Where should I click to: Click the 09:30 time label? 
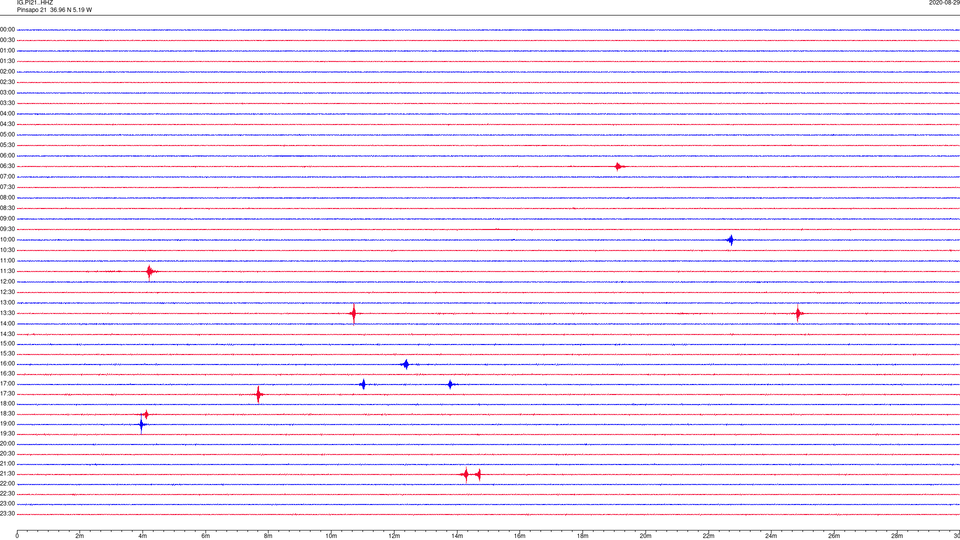click(x=7, y=229)
